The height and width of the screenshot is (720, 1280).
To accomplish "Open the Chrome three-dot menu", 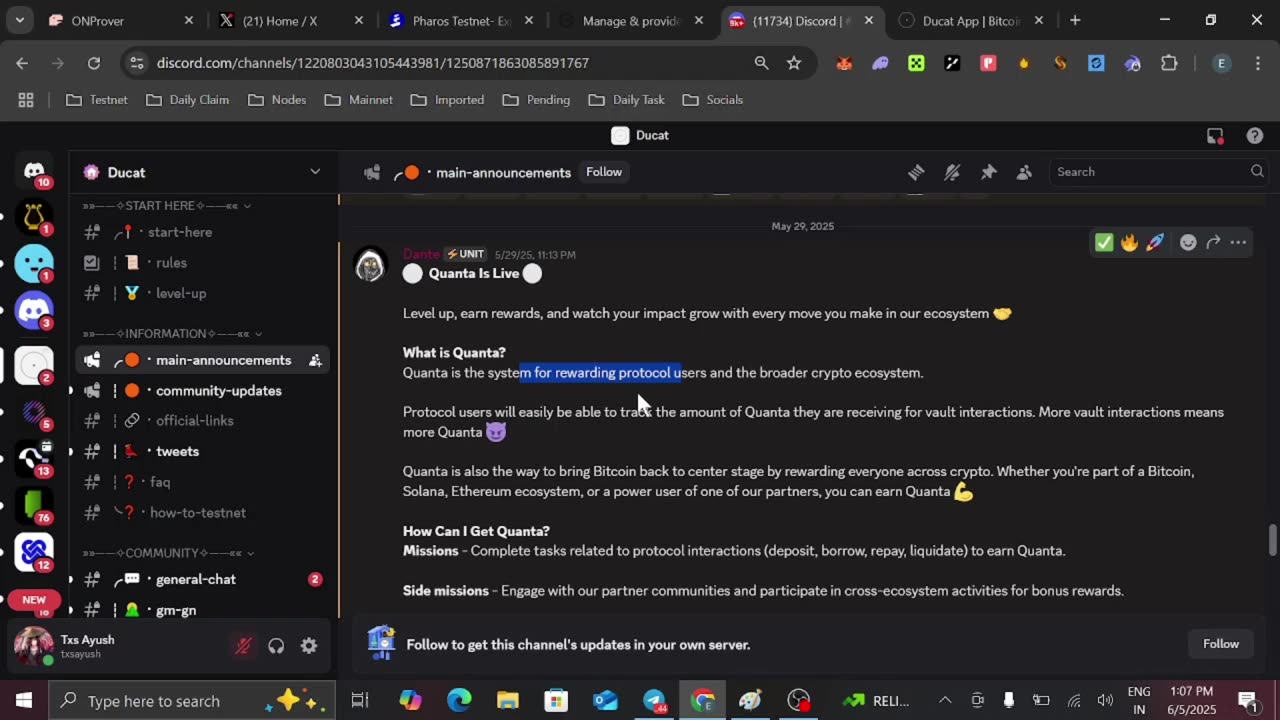I will pos(1256,63).
